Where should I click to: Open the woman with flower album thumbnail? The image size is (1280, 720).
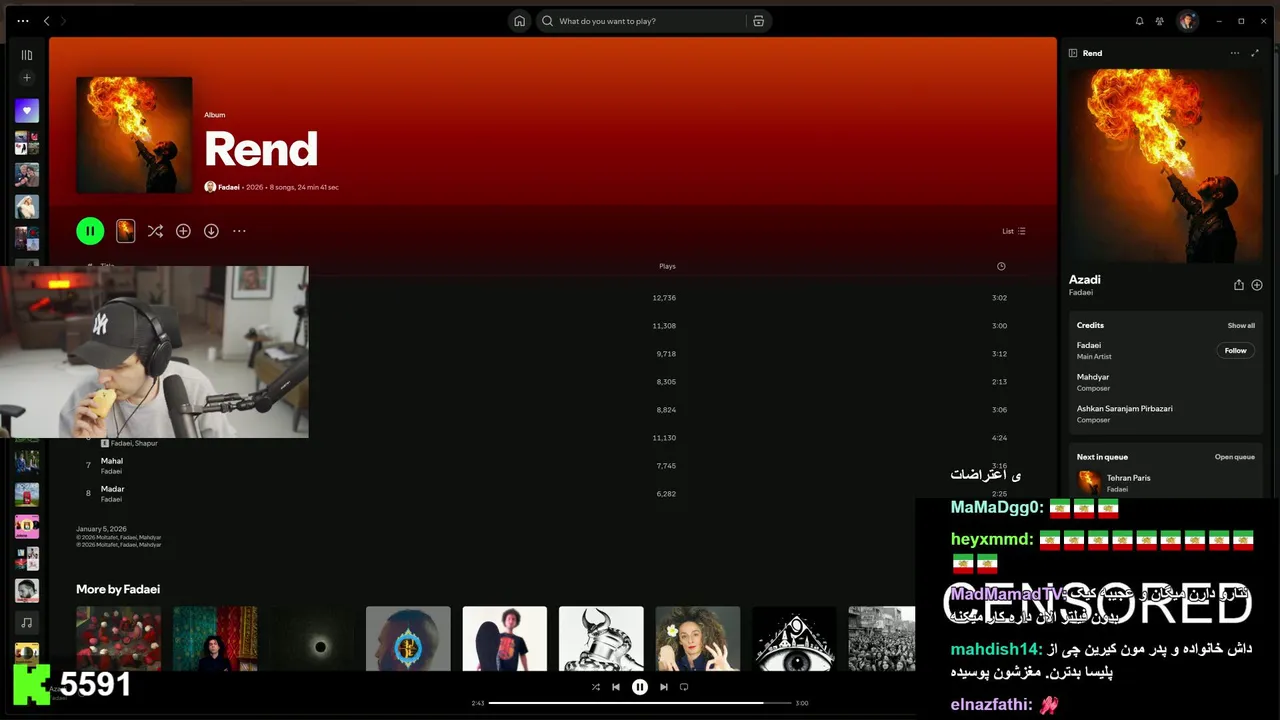click(698, 638)
